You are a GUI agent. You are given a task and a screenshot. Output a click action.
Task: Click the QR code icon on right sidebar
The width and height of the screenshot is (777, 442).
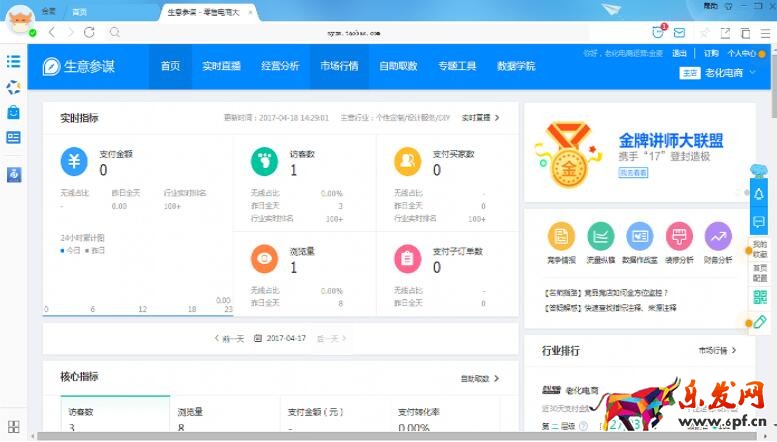coord(759,298)
